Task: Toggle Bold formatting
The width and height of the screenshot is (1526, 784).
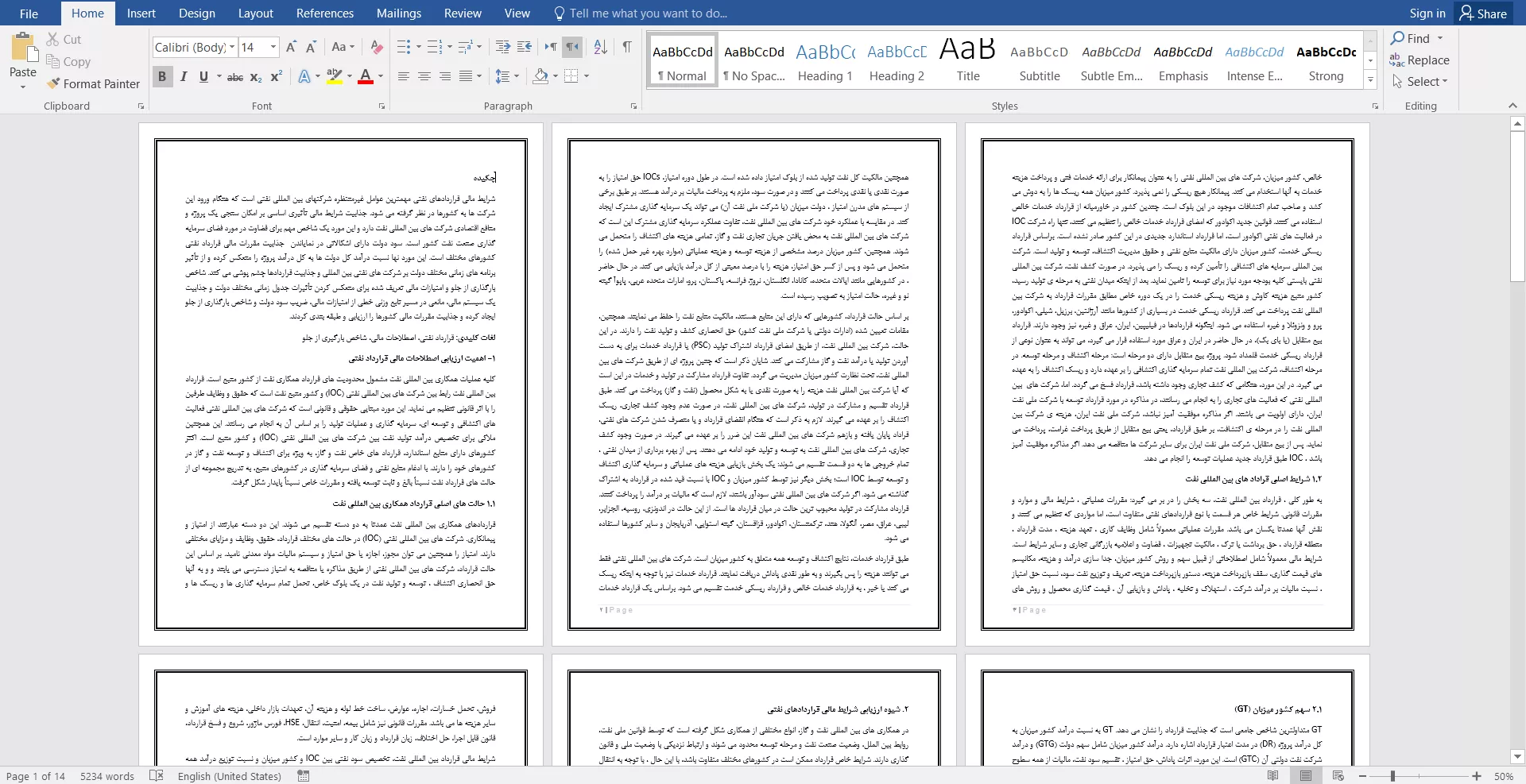Action: [x=162, y=76]
